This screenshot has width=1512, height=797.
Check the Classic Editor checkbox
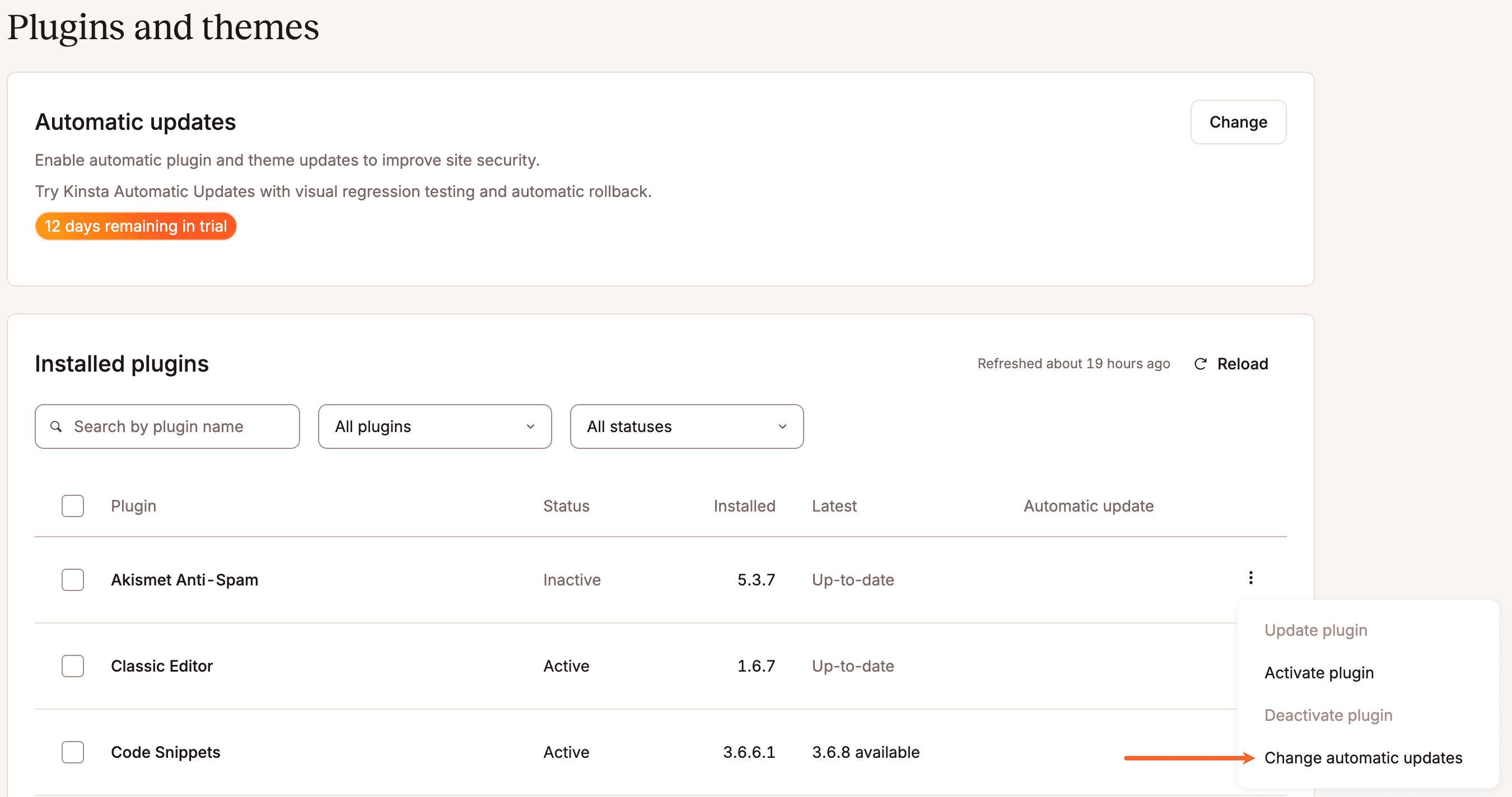click(72, 665)
